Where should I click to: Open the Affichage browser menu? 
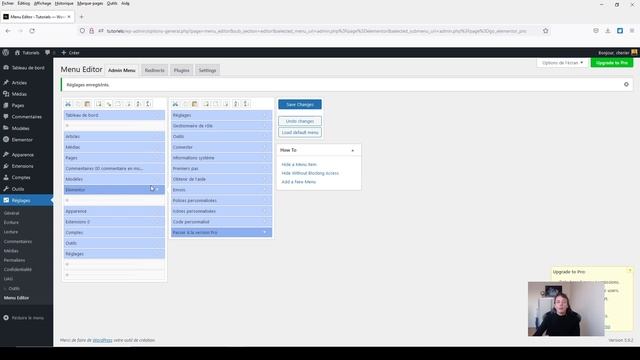[x=42, y=3]
